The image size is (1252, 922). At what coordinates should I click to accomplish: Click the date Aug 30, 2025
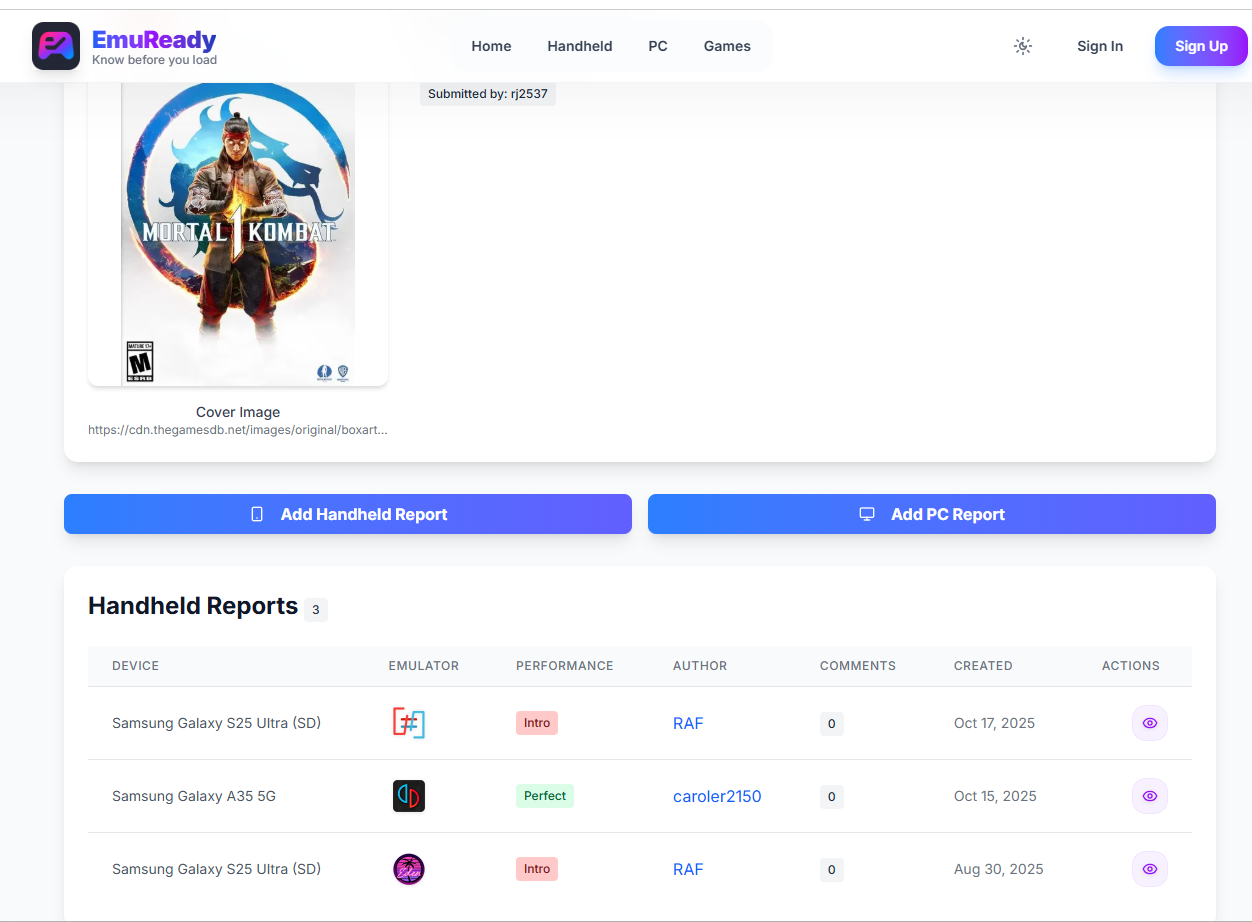(998, 869)
